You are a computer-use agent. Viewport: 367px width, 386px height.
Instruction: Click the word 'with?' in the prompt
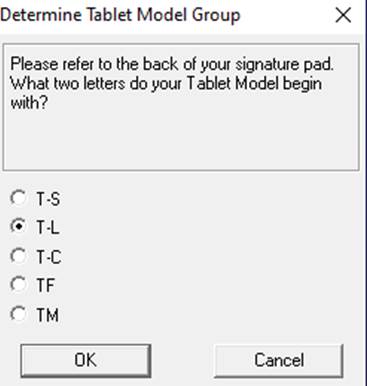click(29, 103)
